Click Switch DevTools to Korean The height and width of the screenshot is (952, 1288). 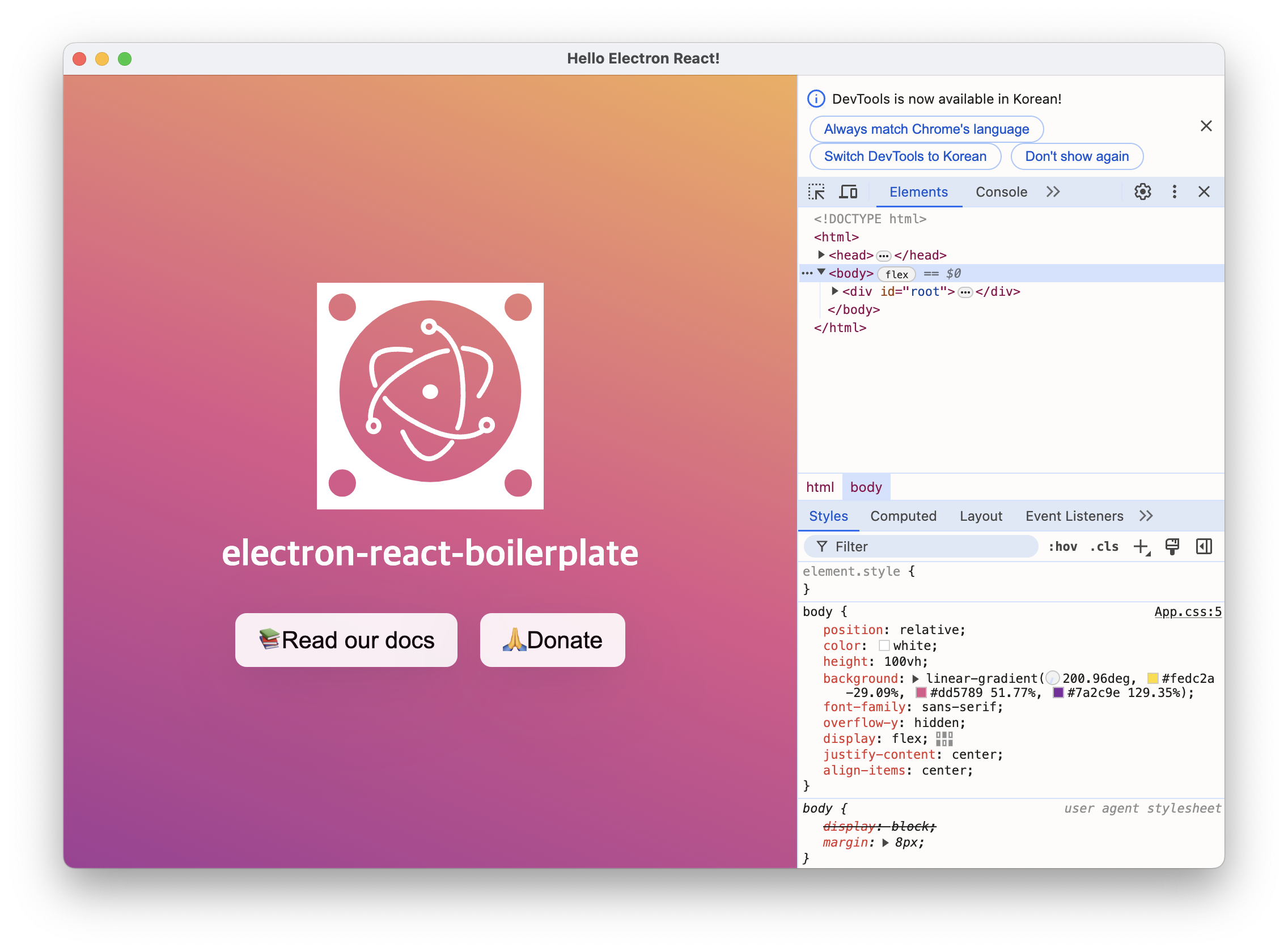click(905, 156)
